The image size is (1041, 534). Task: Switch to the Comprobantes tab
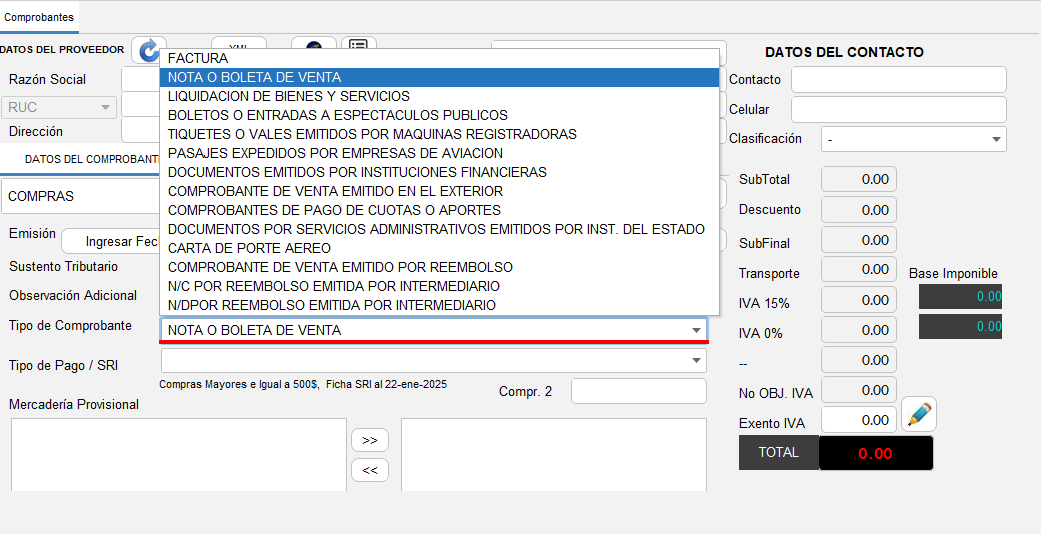39,17
